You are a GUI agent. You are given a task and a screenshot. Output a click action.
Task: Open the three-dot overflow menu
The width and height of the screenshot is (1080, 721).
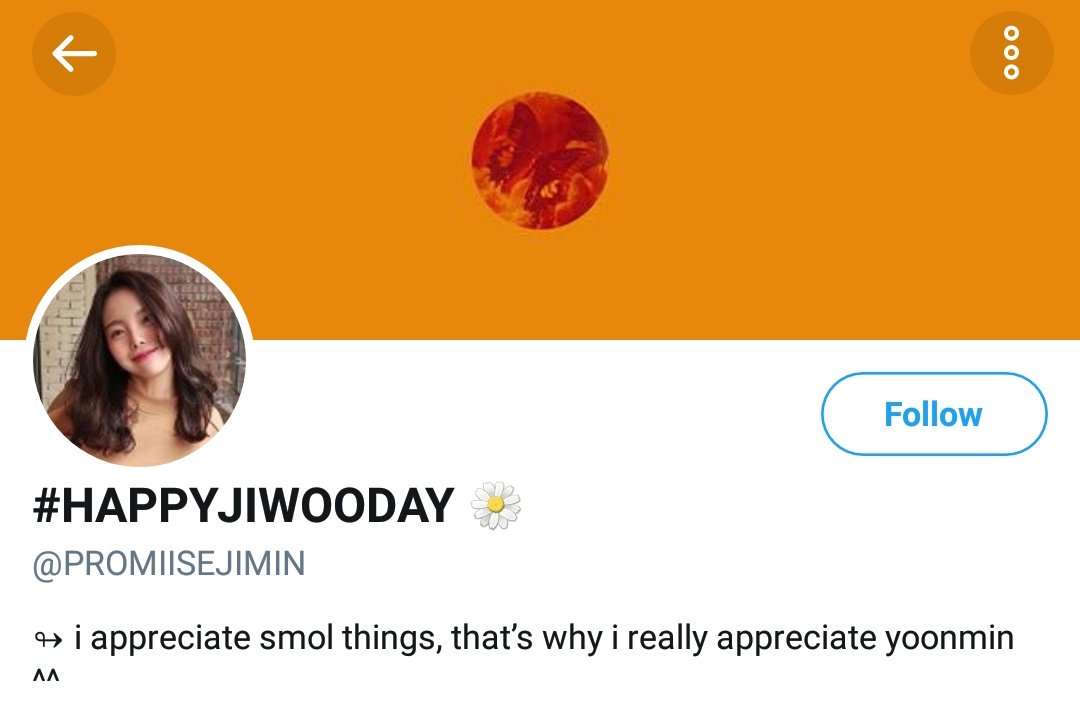tap(1011, 53)
